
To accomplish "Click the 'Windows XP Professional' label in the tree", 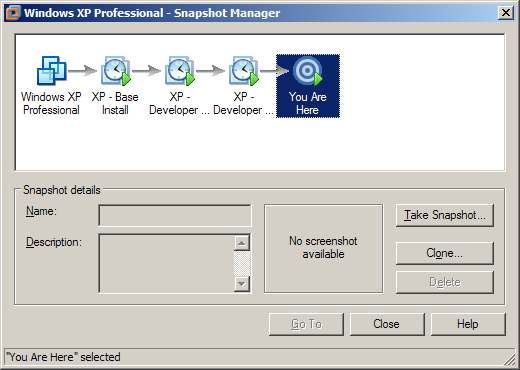I will [51, 103].
